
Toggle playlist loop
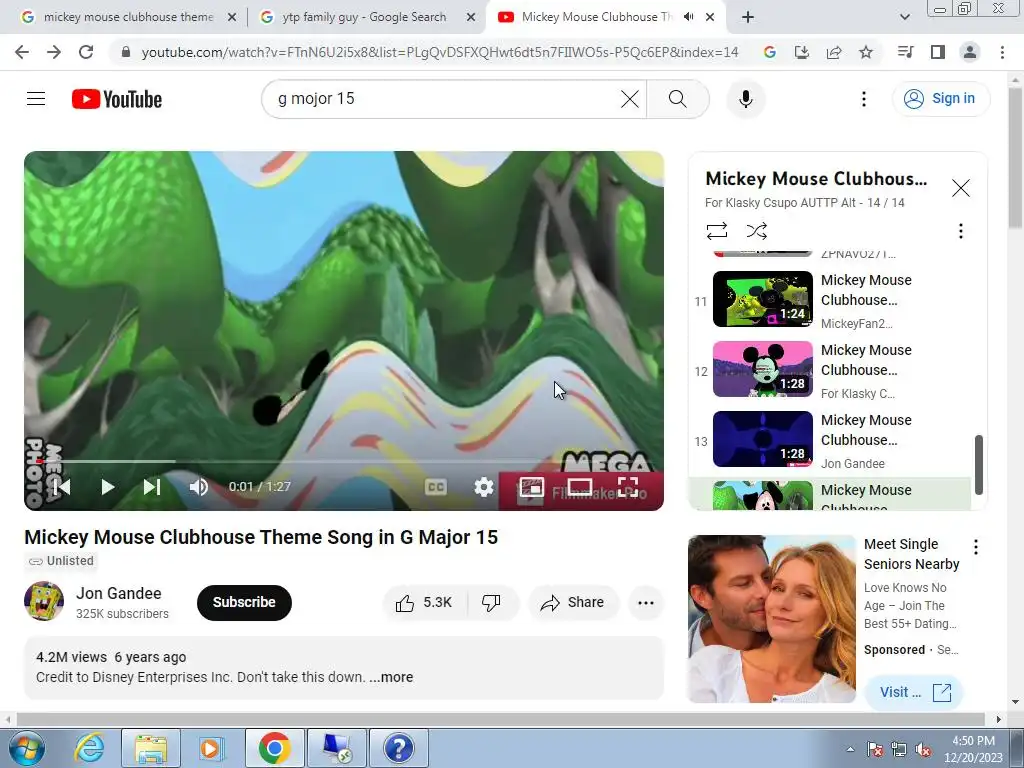coord(716,231)
